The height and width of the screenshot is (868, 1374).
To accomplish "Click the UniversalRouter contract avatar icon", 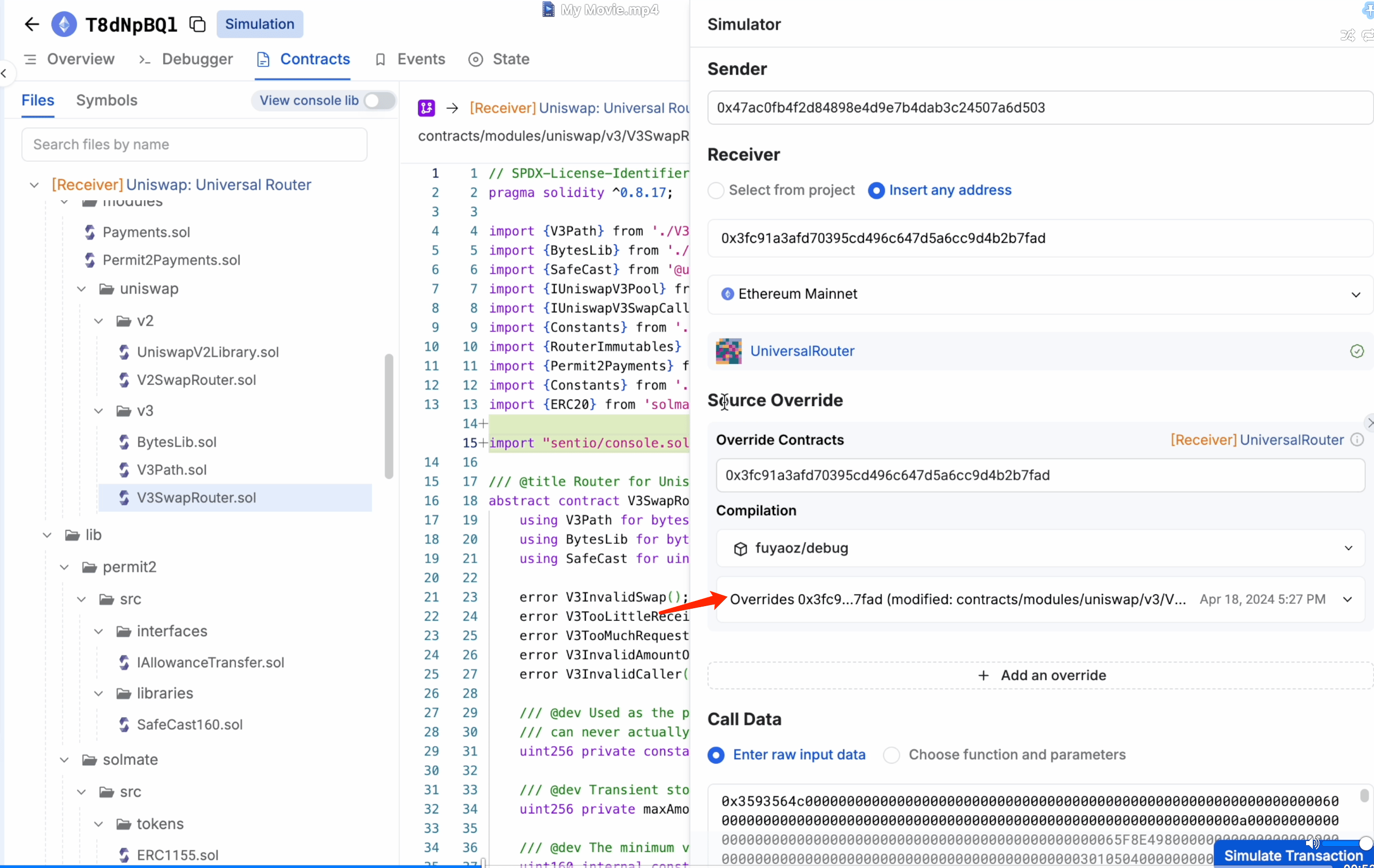I will pyautogui.click(x=728, y=351).
